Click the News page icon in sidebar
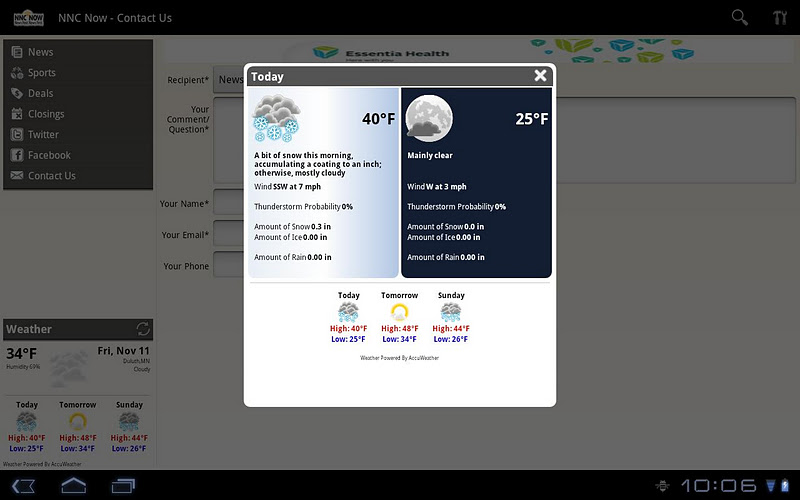Viewport: 800px width, 500px height. pos(17,52)
